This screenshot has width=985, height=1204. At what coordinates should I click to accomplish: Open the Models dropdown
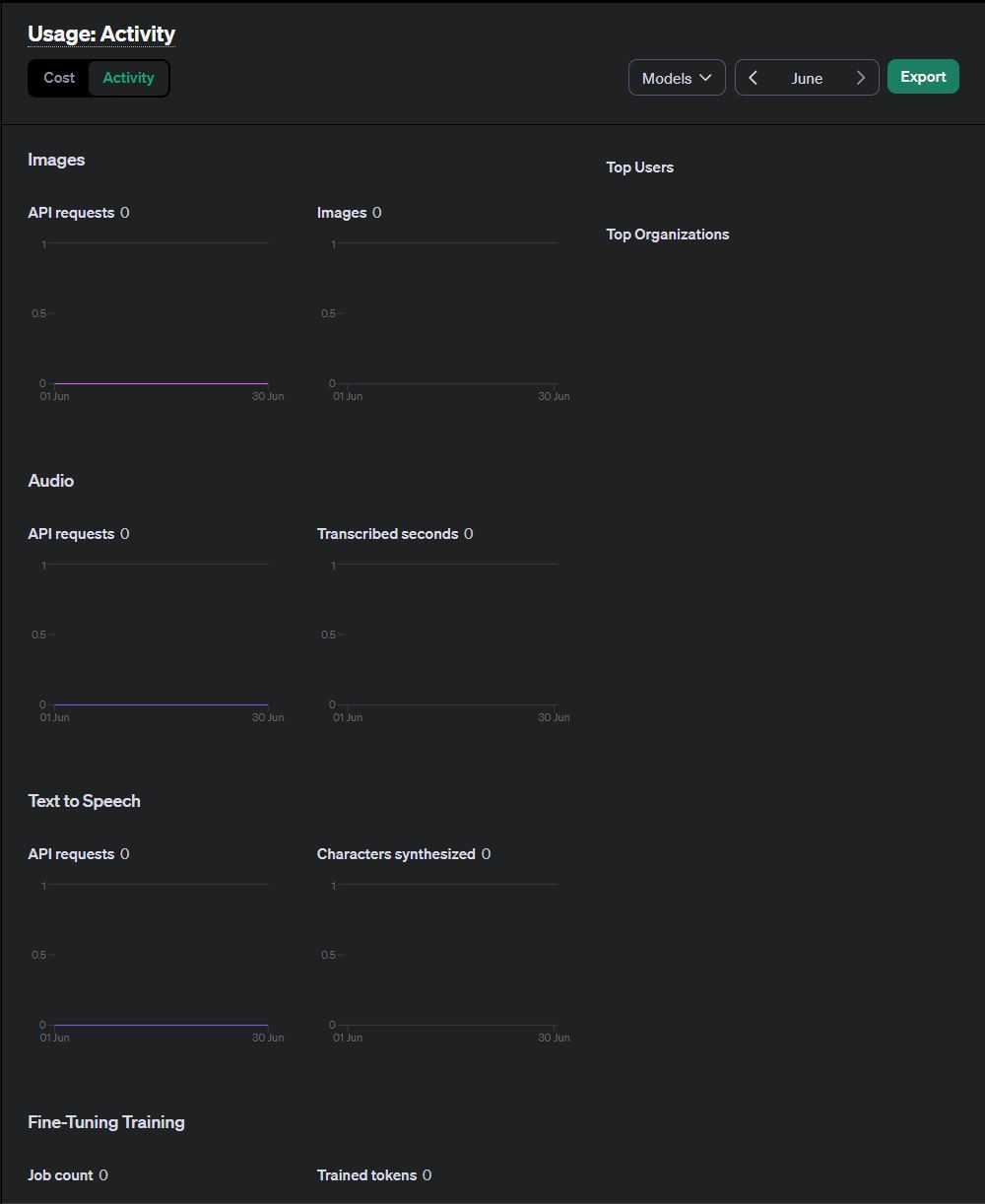point(677,78)
